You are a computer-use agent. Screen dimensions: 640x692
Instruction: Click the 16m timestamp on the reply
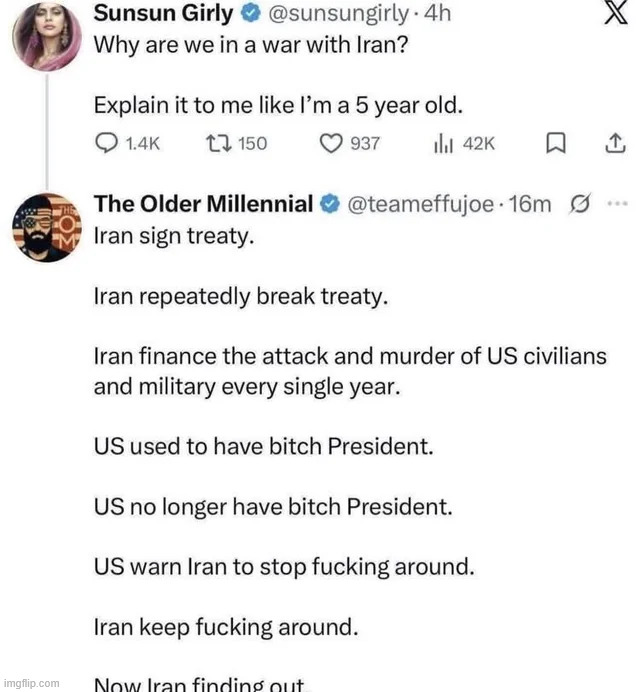coord(530,204)
